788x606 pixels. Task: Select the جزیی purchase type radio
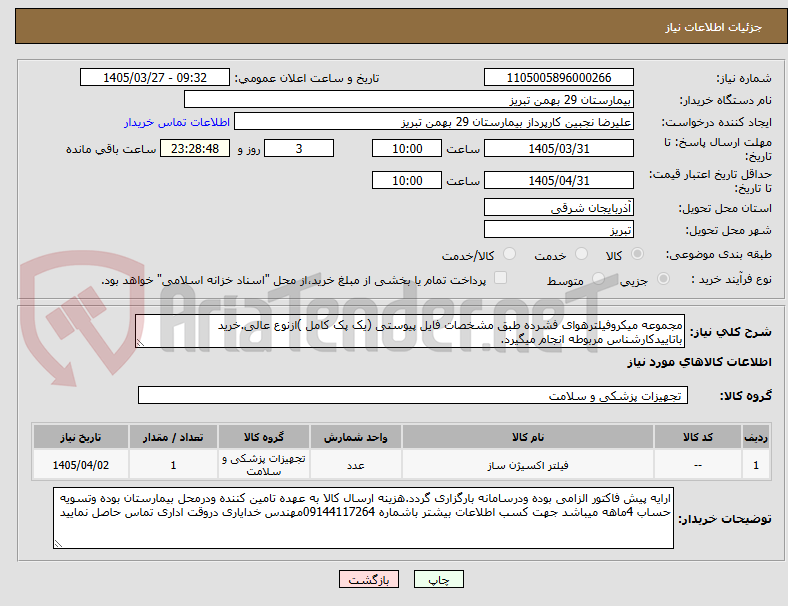pos(663,278)
